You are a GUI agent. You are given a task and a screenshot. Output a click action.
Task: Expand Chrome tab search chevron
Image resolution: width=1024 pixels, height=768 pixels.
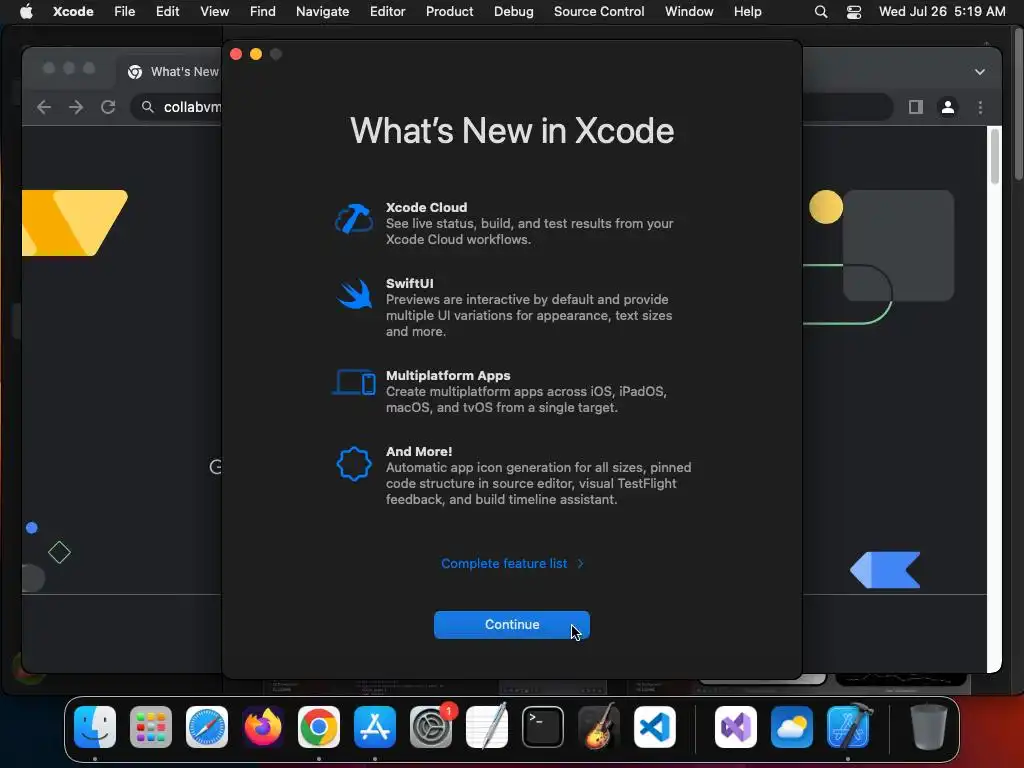(980, 72)
